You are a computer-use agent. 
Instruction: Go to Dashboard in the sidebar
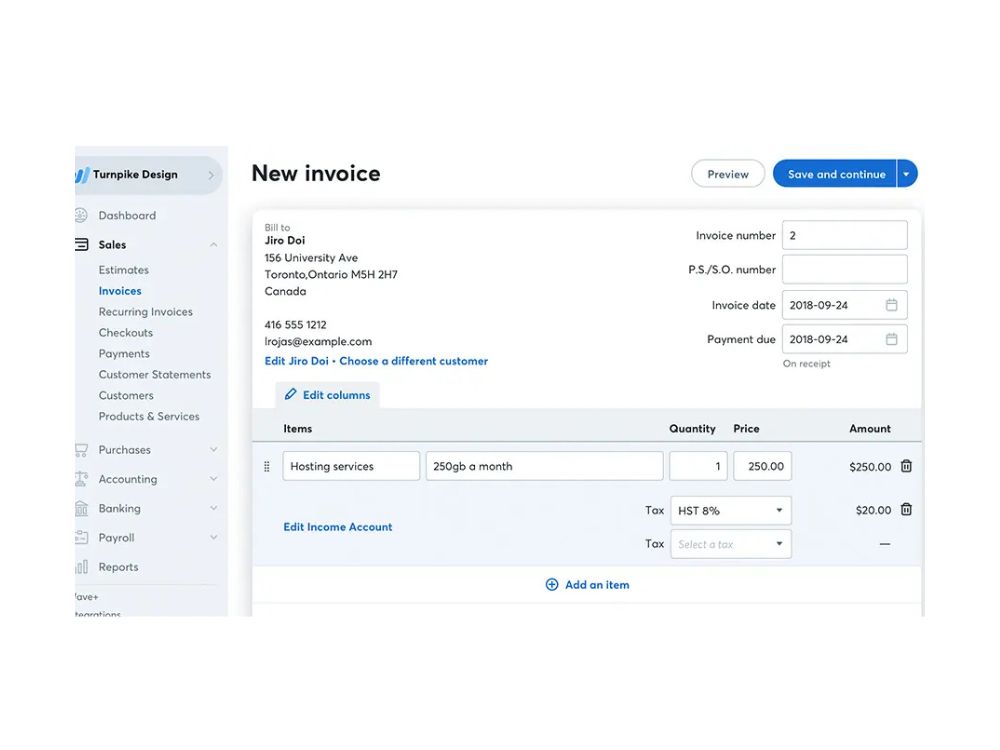(x=127, y=216)
